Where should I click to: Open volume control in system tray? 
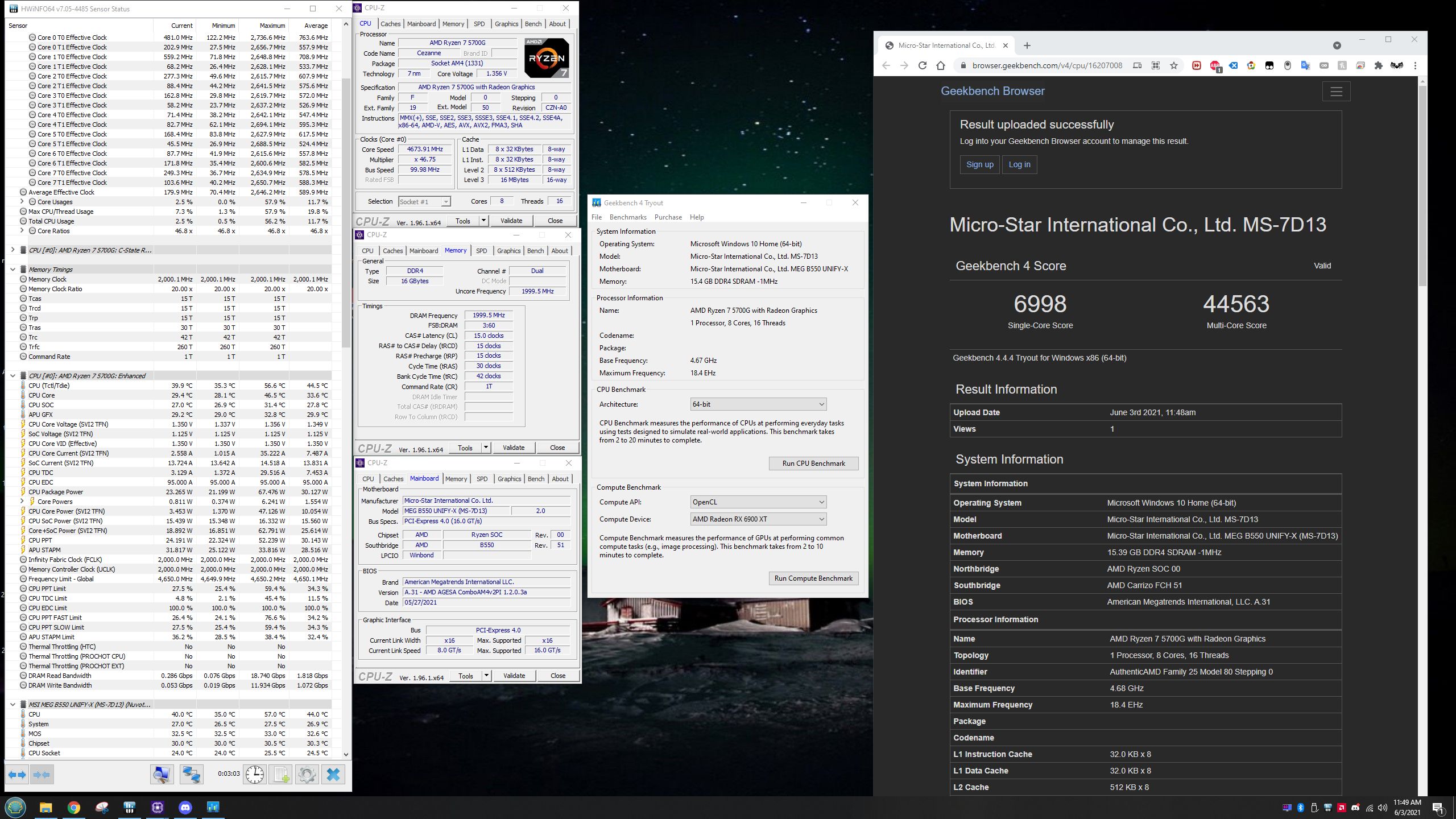(1383, 808)
